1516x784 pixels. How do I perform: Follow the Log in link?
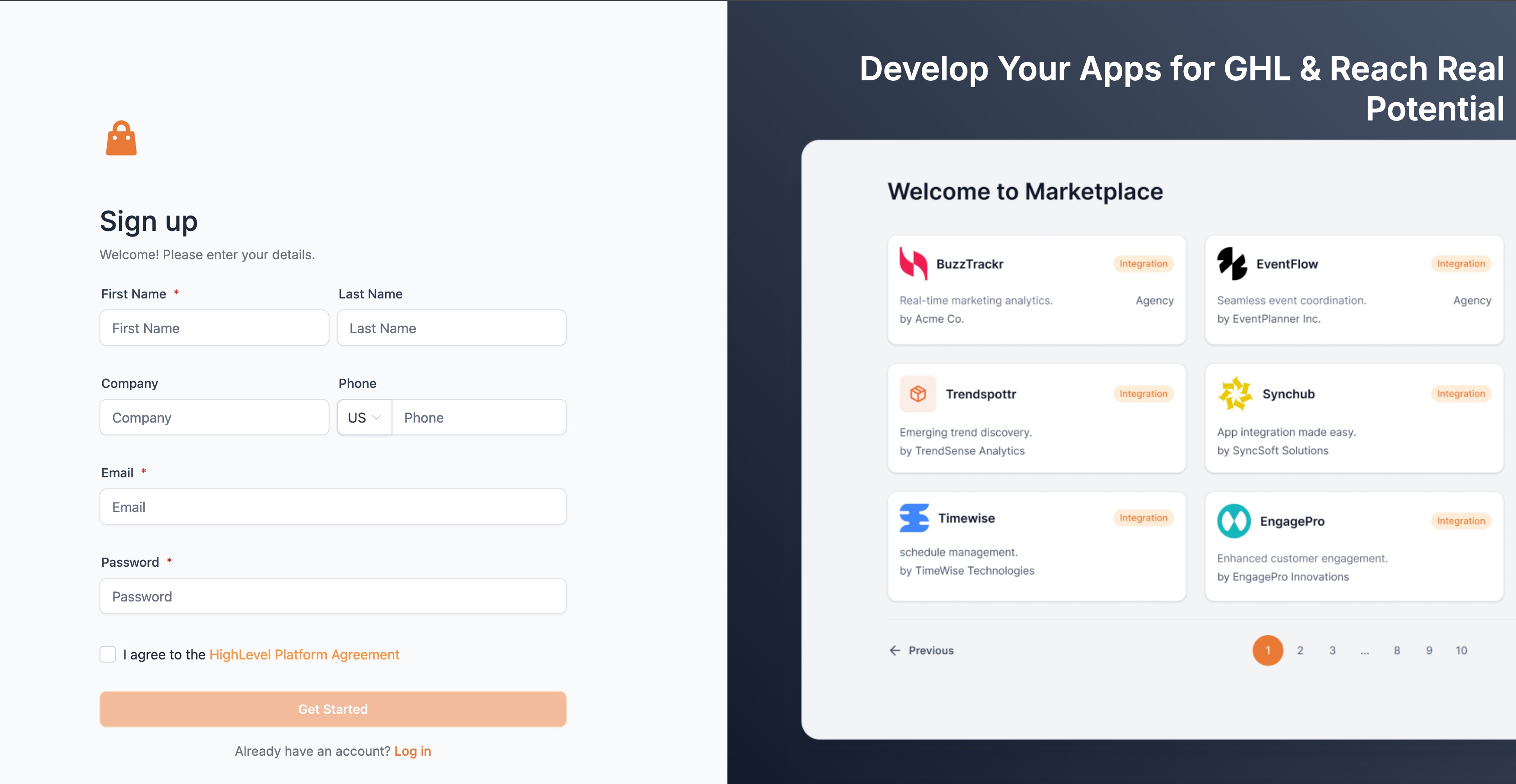point(413,751)
